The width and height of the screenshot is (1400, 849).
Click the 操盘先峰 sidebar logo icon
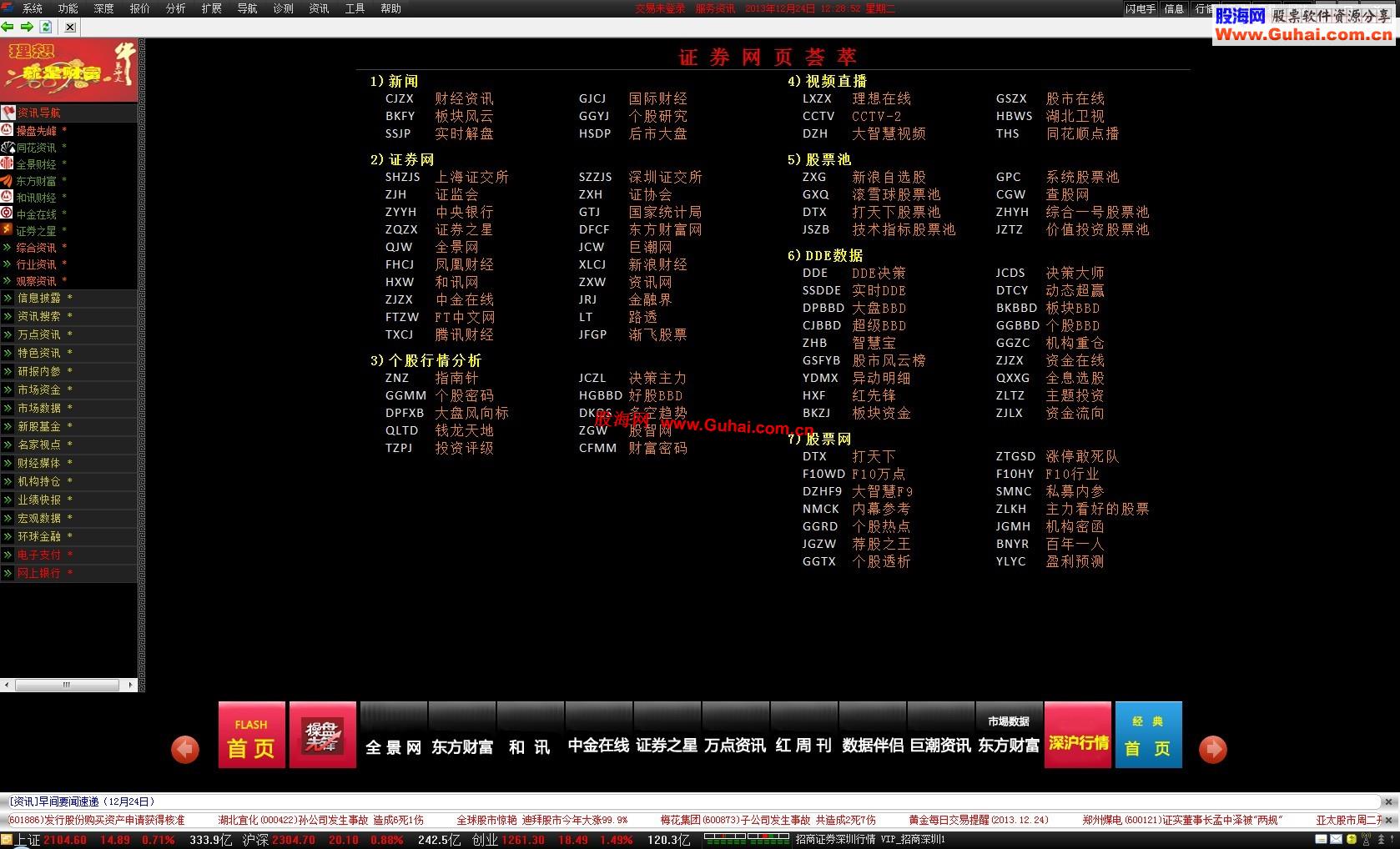[x=7, y=130]
